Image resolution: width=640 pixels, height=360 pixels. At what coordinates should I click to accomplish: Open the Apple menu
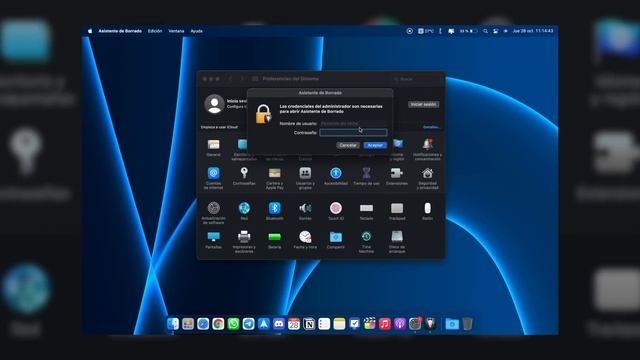(90, 31)
